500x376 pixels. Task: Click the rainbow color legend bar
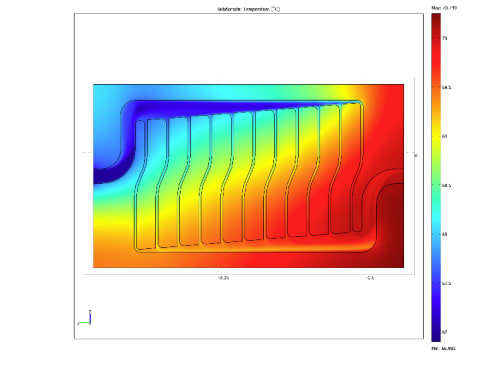coord(436,177)
